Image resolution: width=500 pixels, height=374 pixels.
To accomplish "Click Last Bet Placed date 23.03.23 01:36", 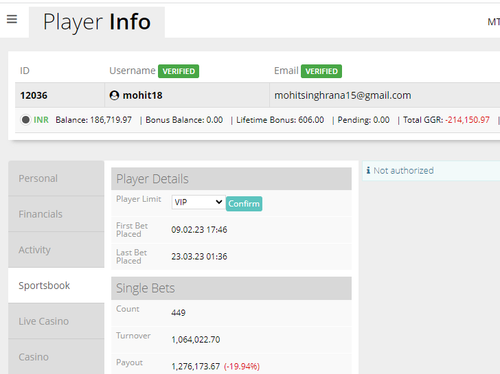I will (x=199, y=257).
